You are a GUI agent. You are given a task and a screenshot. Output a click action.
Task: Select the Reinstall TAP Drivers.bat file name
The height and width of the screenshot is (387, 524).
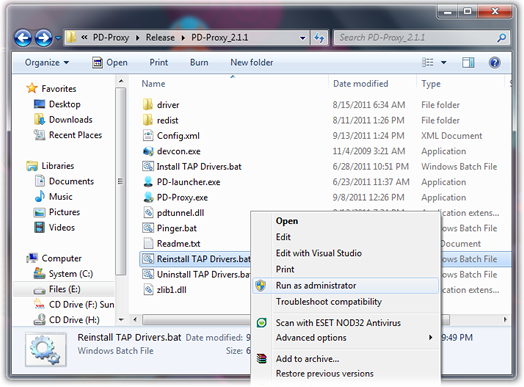pyautogui.click(x=204, y=259)
